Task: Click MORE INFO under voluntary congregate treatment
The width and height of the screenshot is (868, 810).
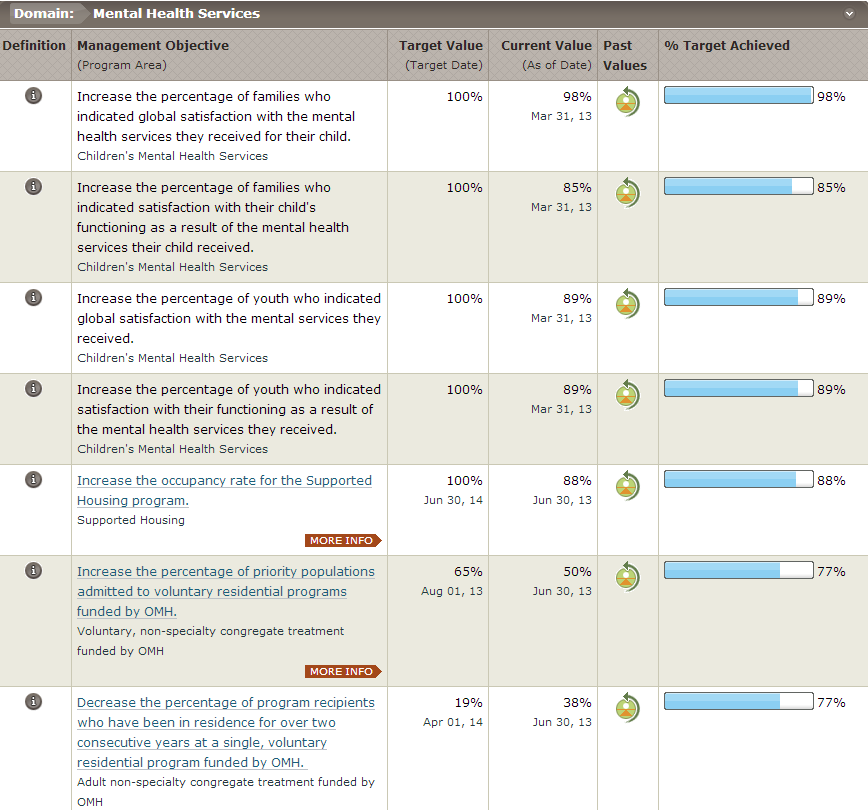Action: point(343,672)
